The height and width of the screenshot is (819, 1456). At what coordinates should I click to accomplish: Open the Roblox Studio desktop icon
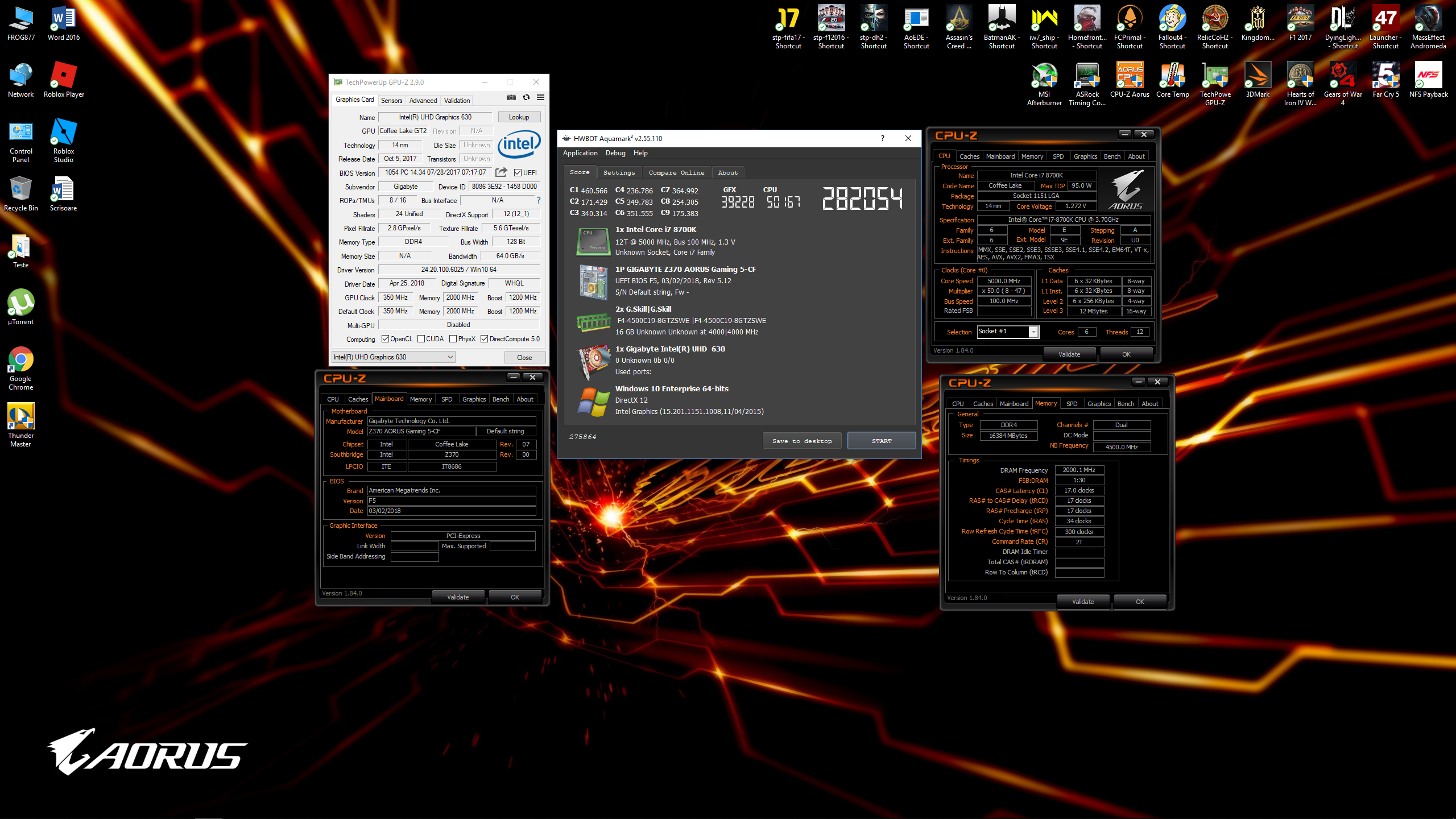click(x=64, y=141)
